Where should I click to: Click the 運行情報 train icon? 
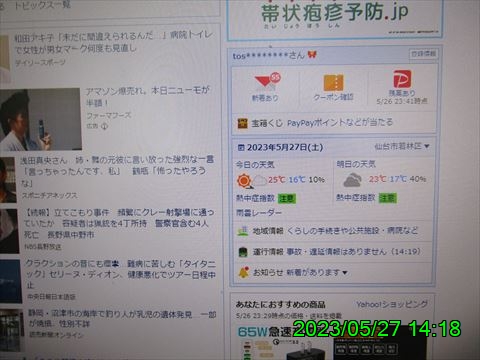point(243,252)
